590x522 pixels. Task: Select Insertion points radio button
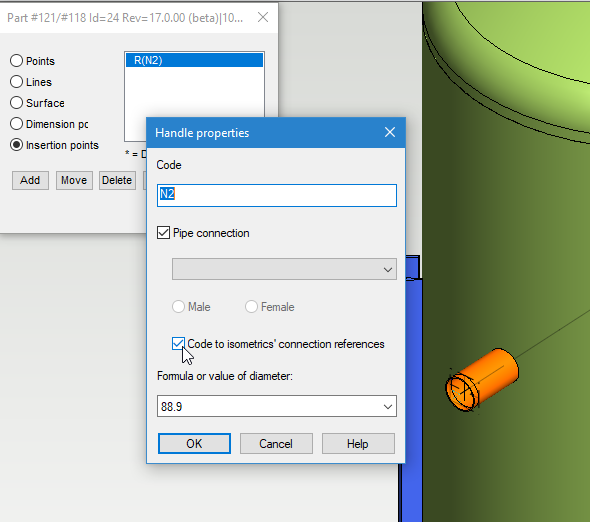(16, 145)
